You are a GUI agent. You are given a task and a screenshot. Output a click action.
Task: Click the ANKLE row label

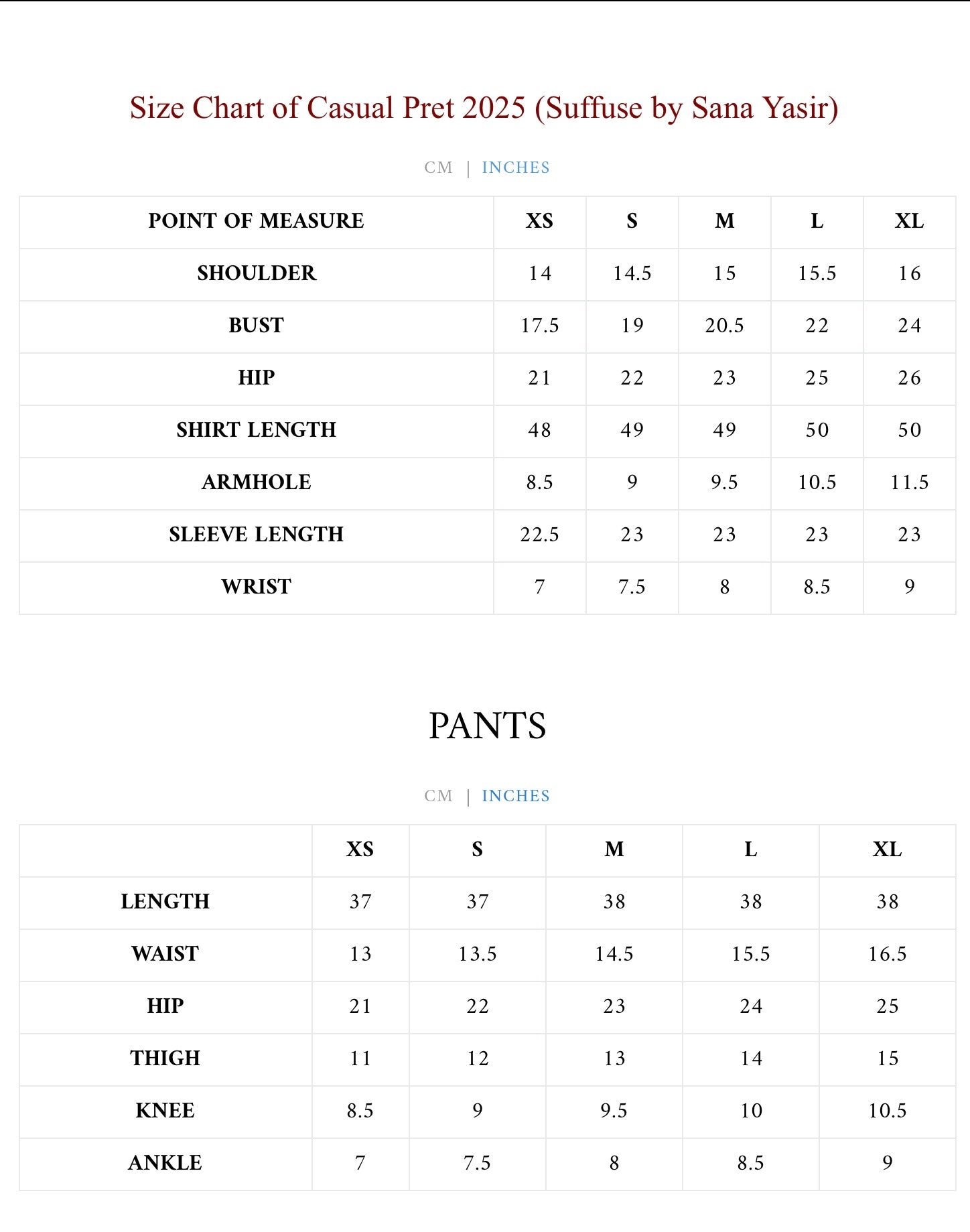coord(165,1163)
